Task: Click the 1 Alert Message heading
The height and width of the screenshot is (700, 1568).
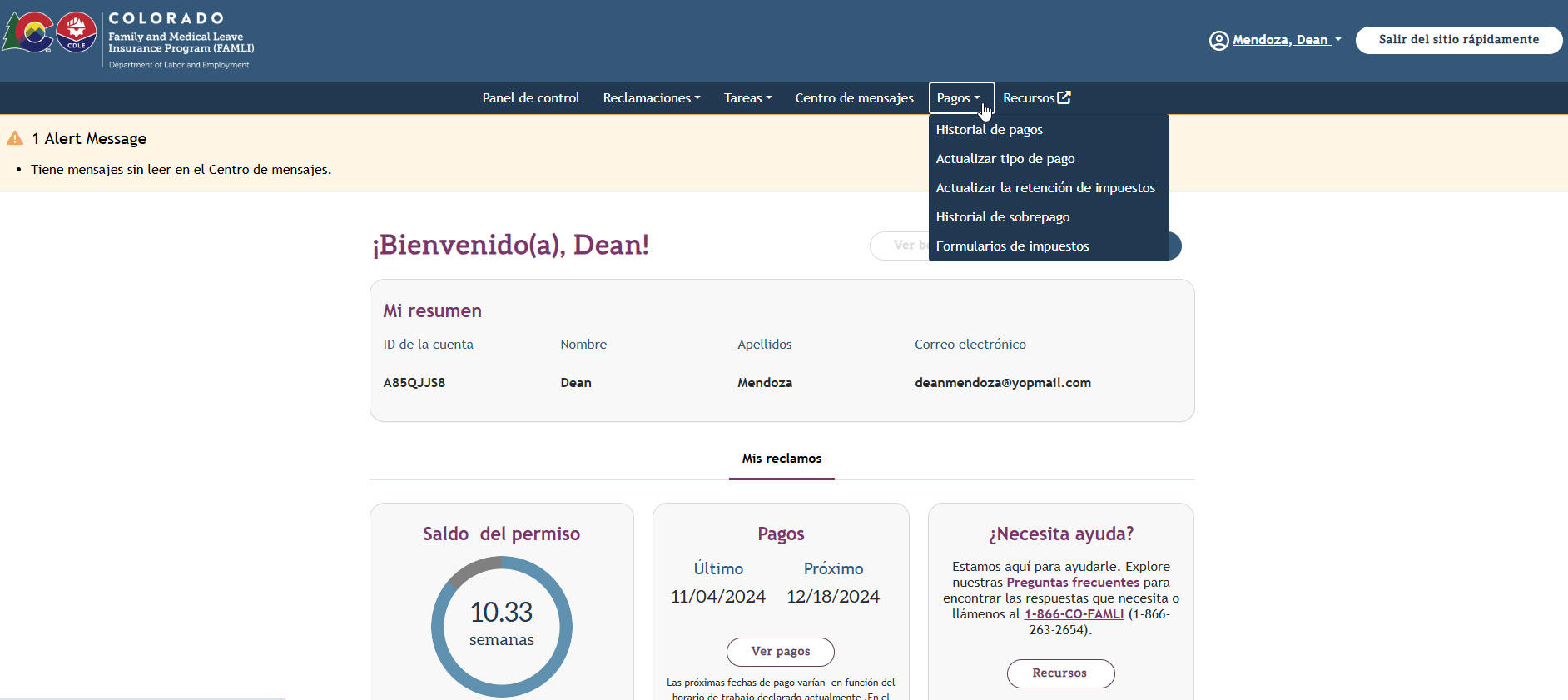Action: click(89, 139)
